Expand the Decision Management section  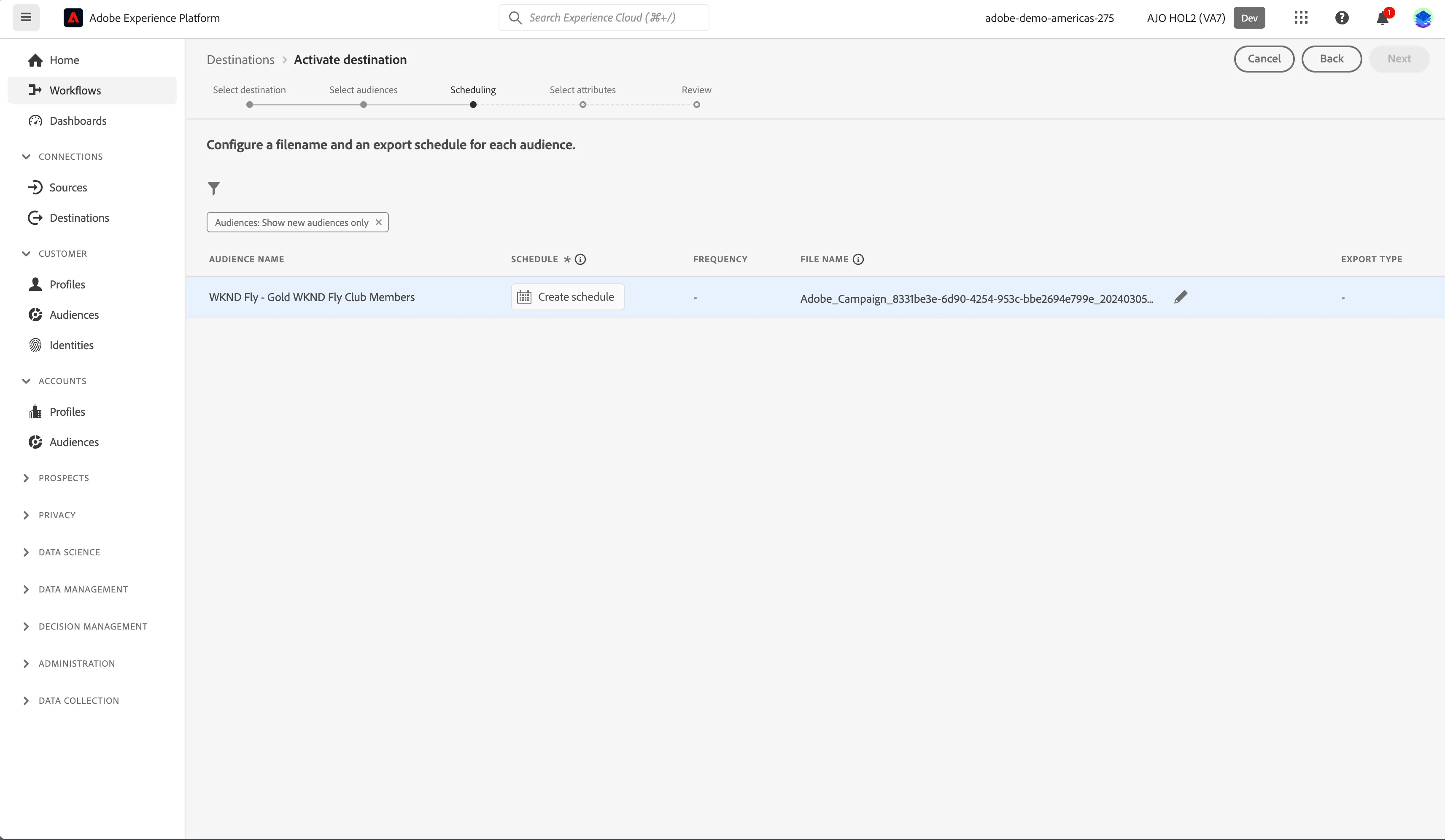pos(26,627)
